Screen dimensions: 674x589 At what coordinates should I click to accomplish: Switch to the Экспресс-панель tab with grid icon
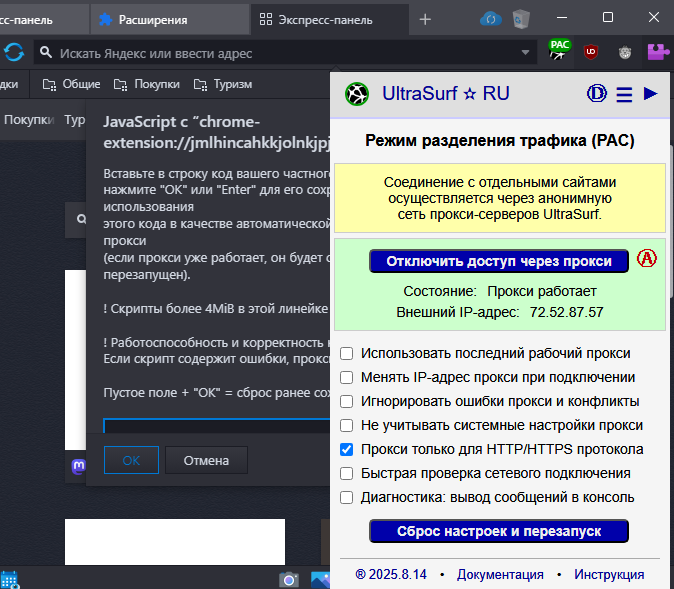tap(330, 20)
